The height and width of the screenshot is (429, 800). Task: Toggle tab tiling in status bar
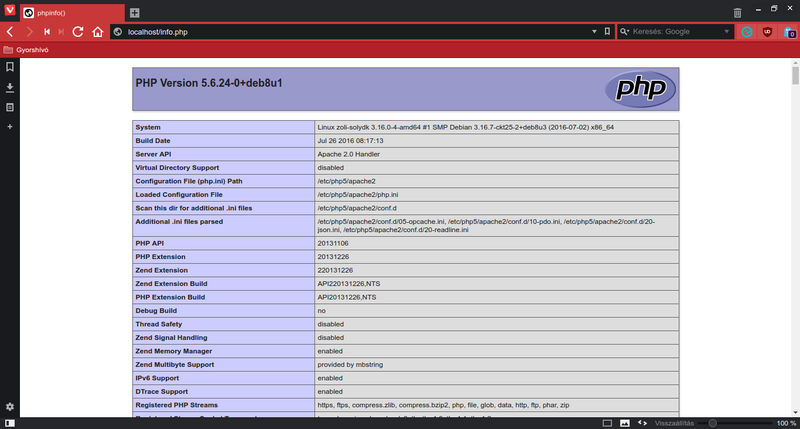tap(607, 423)
